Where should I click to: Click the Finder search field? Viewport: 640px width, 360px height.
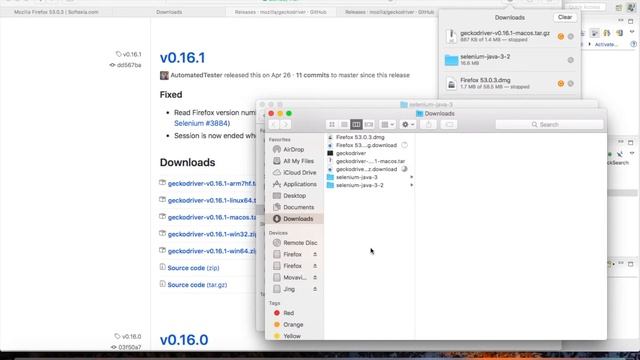(x=549, y=124)
